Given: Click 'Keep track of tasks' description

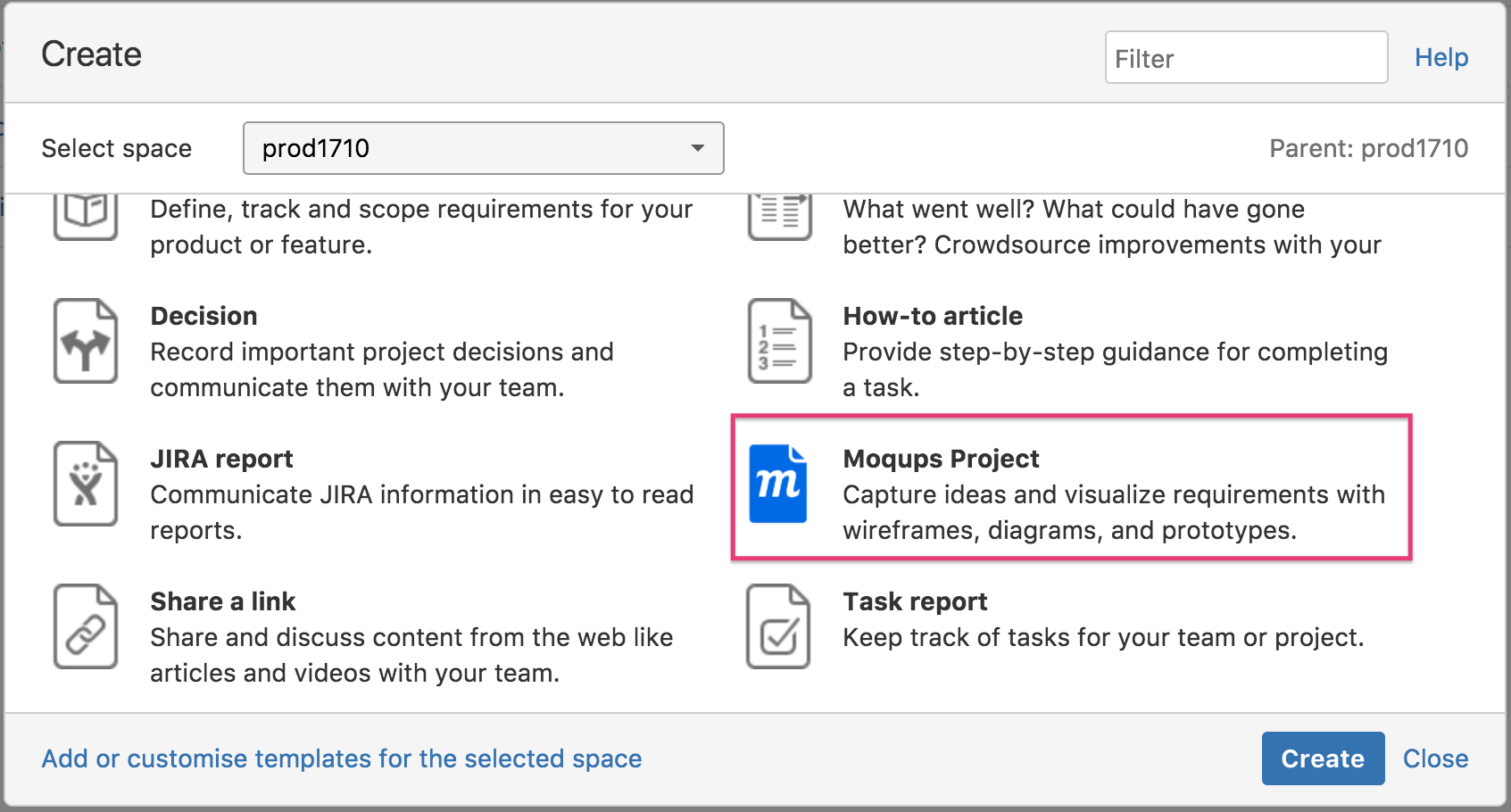Looking at the screenshot, I should (1103, 637).
